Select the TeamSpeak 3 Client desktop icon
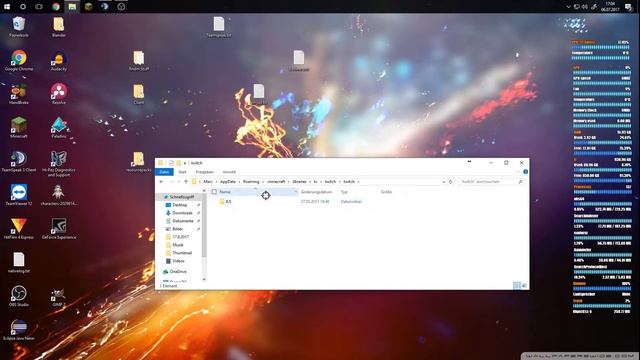 pos(19,161)
